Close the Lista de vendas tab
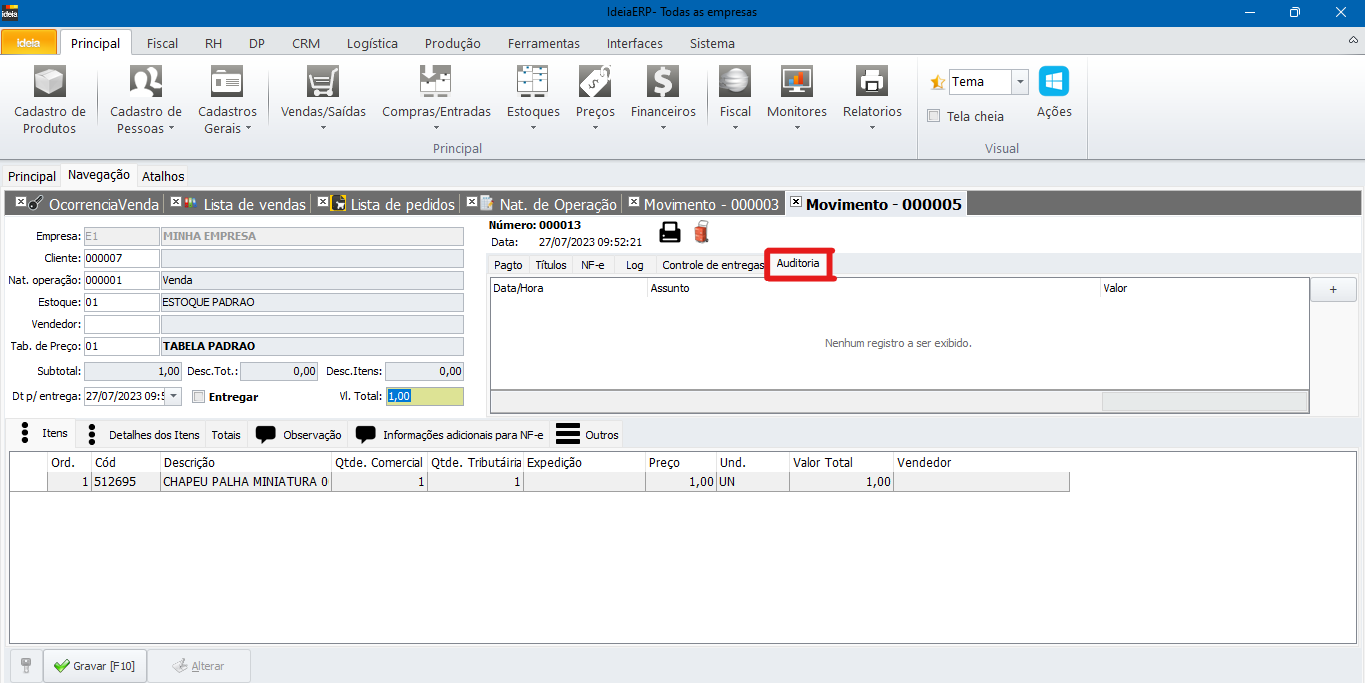1365x683 pixels. (x=176, y=202)
